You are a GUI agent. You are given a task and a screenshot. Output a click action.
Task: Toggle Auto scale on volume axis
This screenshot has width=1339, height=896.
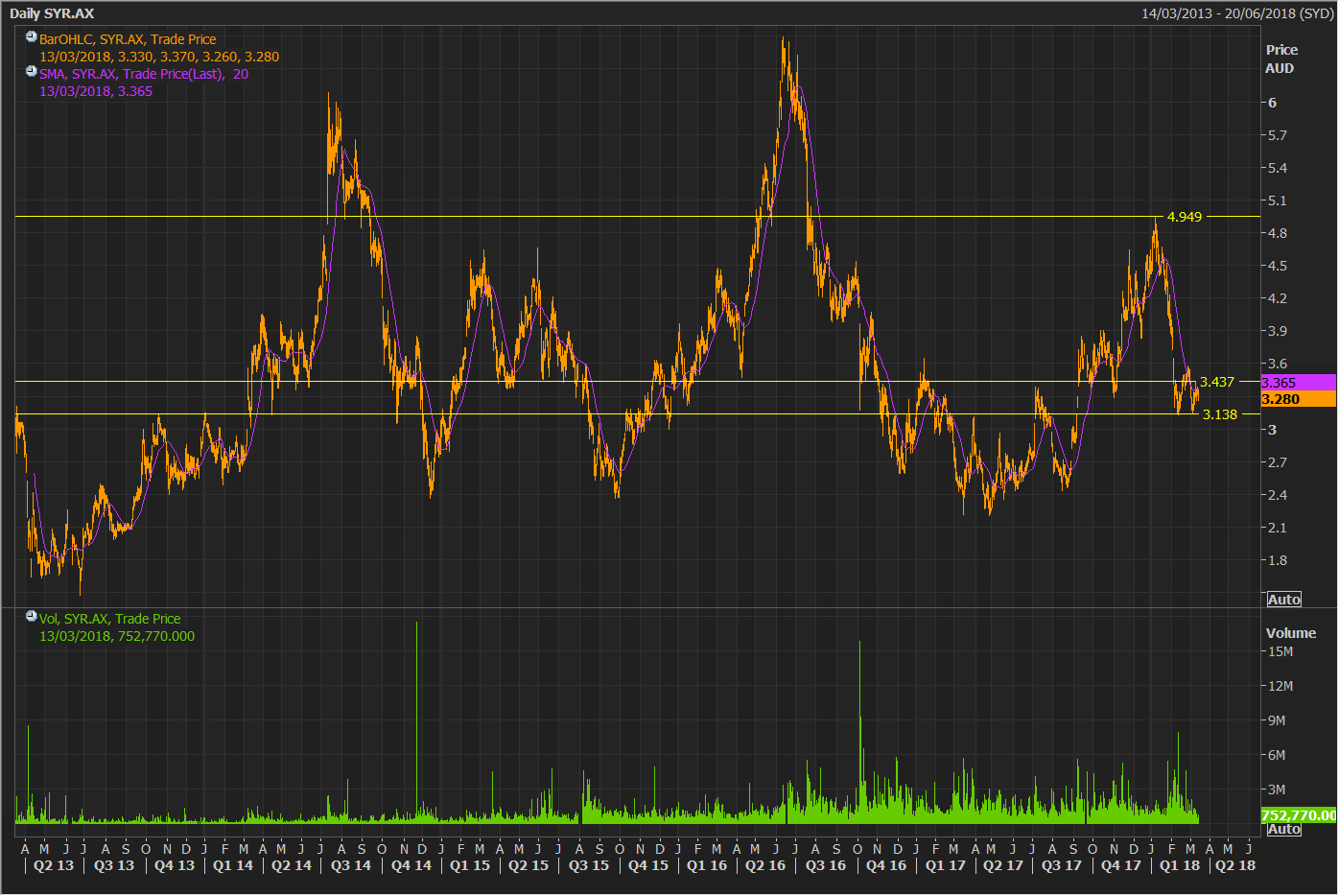click(x=1284, y=829)
